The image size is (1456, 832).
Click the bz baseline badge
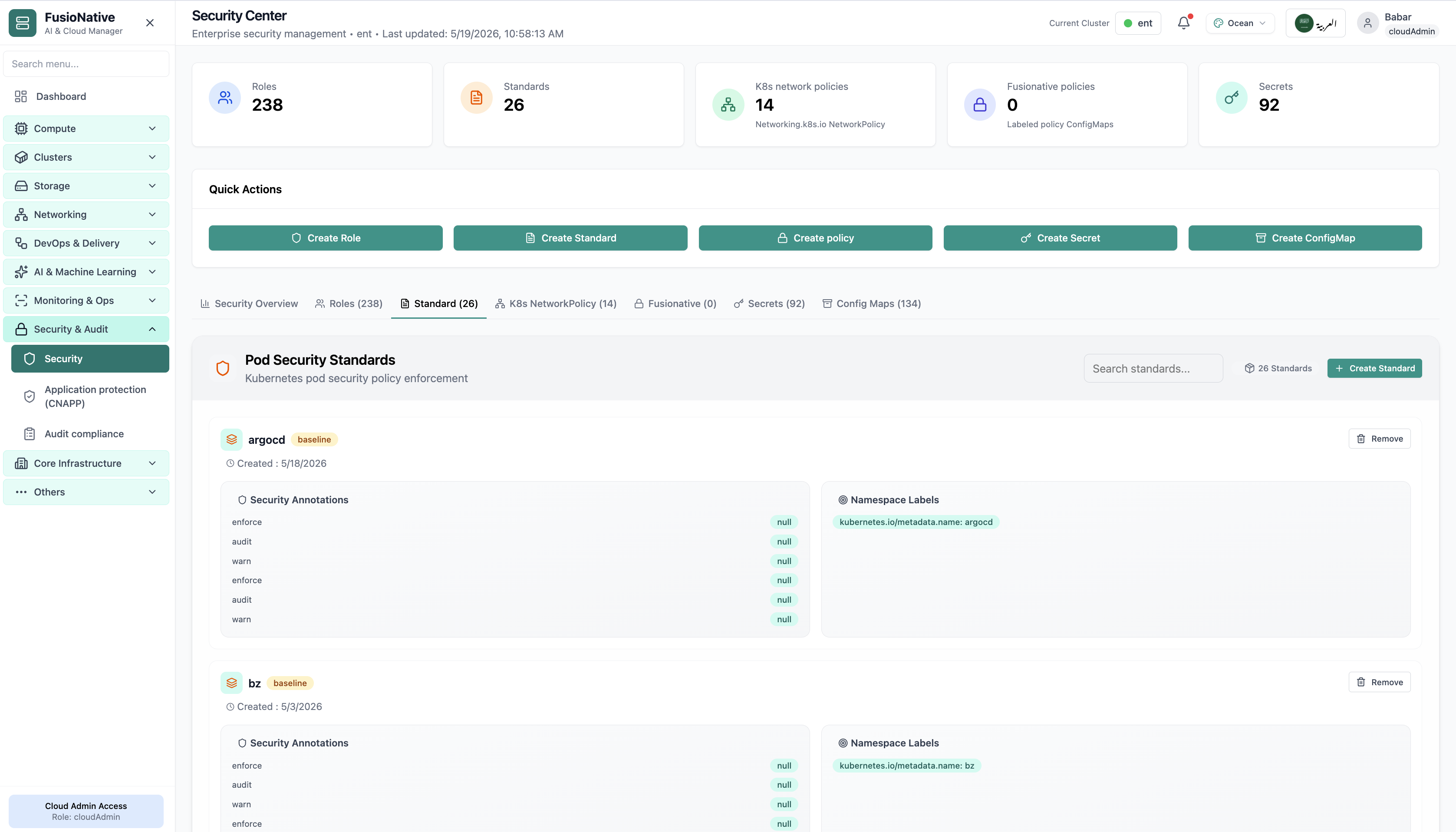(290, 683)
